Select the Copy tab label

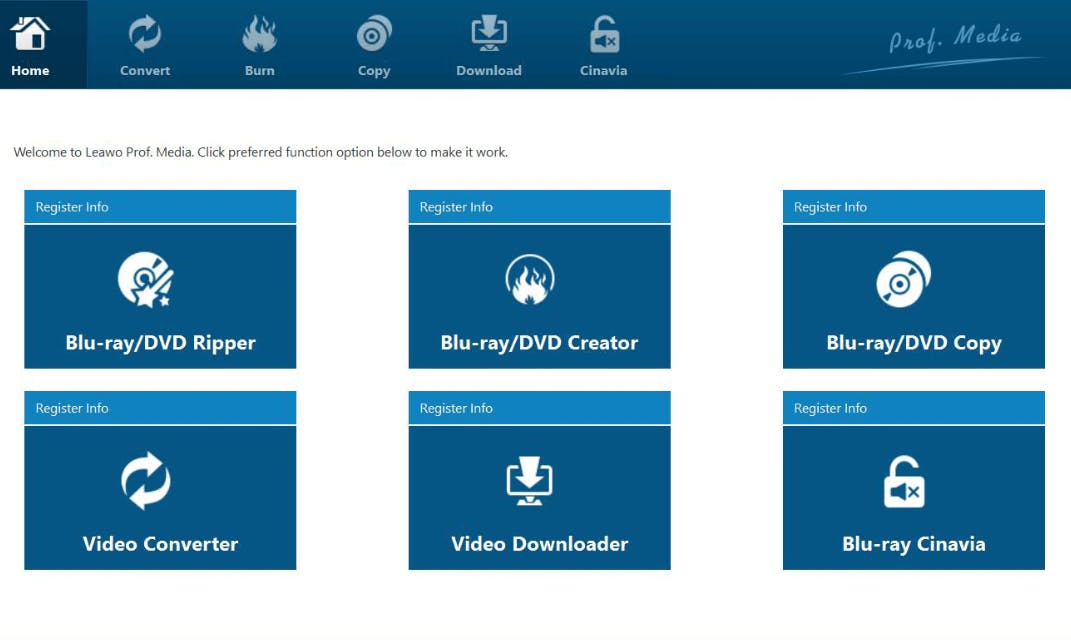[374, 71]
